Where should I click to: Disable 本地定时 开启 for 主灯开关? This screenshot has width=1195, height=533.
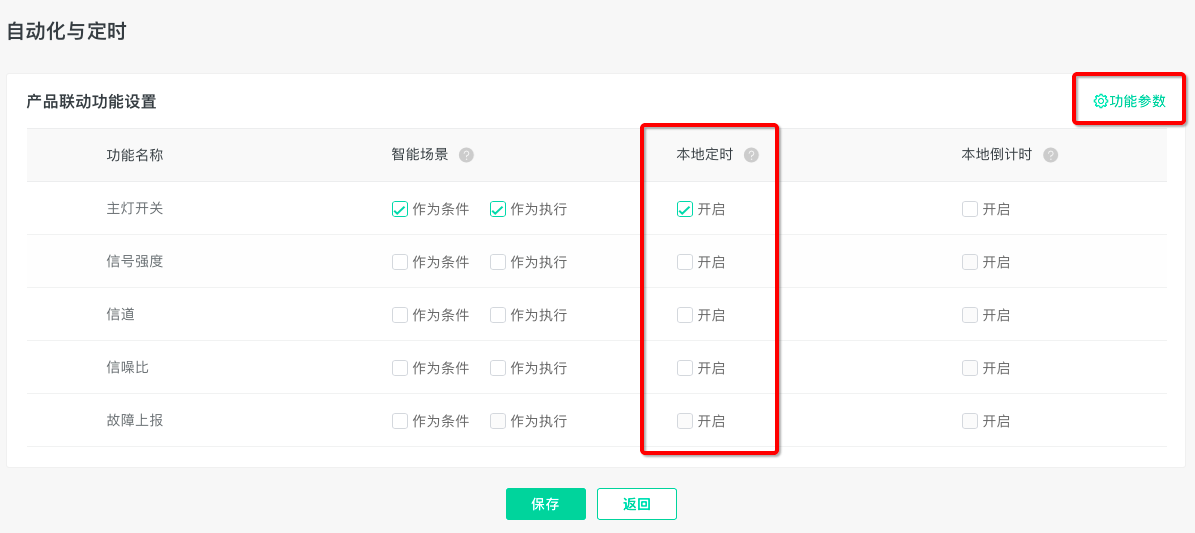(684, 209)
